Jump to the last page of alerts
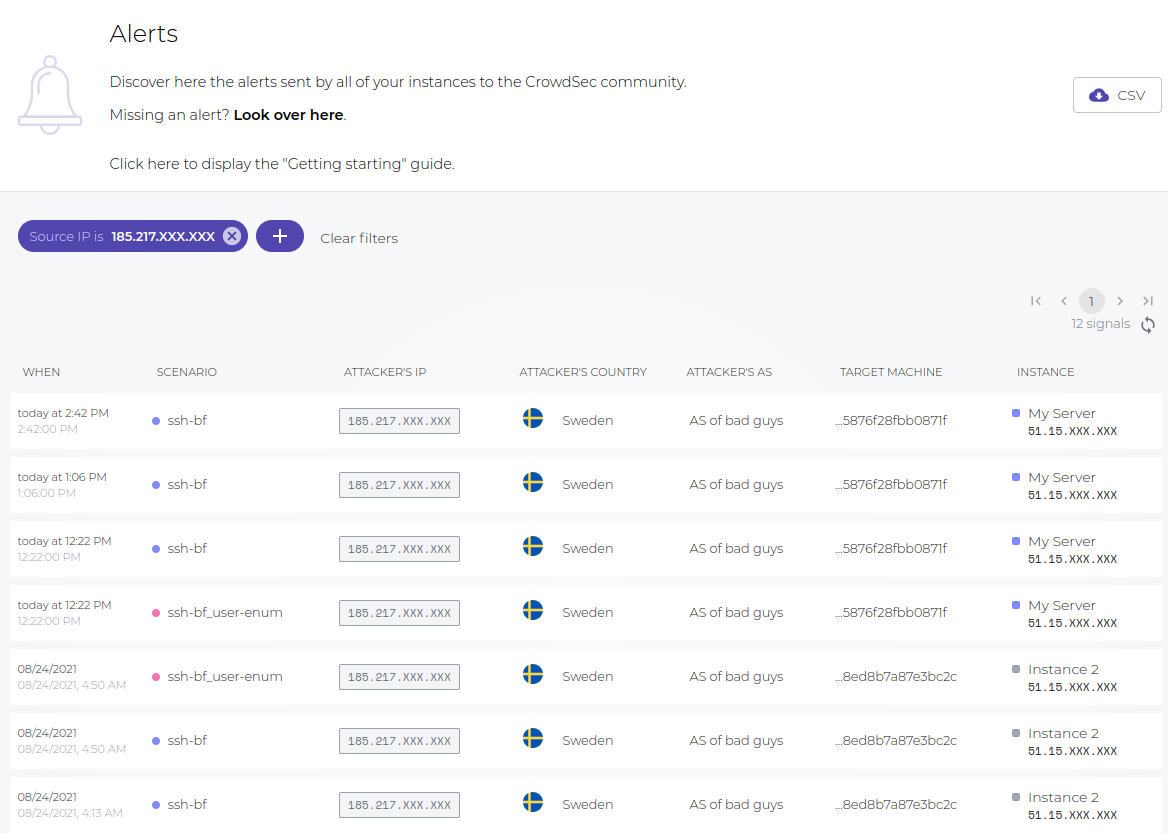The height and width of the screenshot is (833, 1168). [x=1148, y=300]
